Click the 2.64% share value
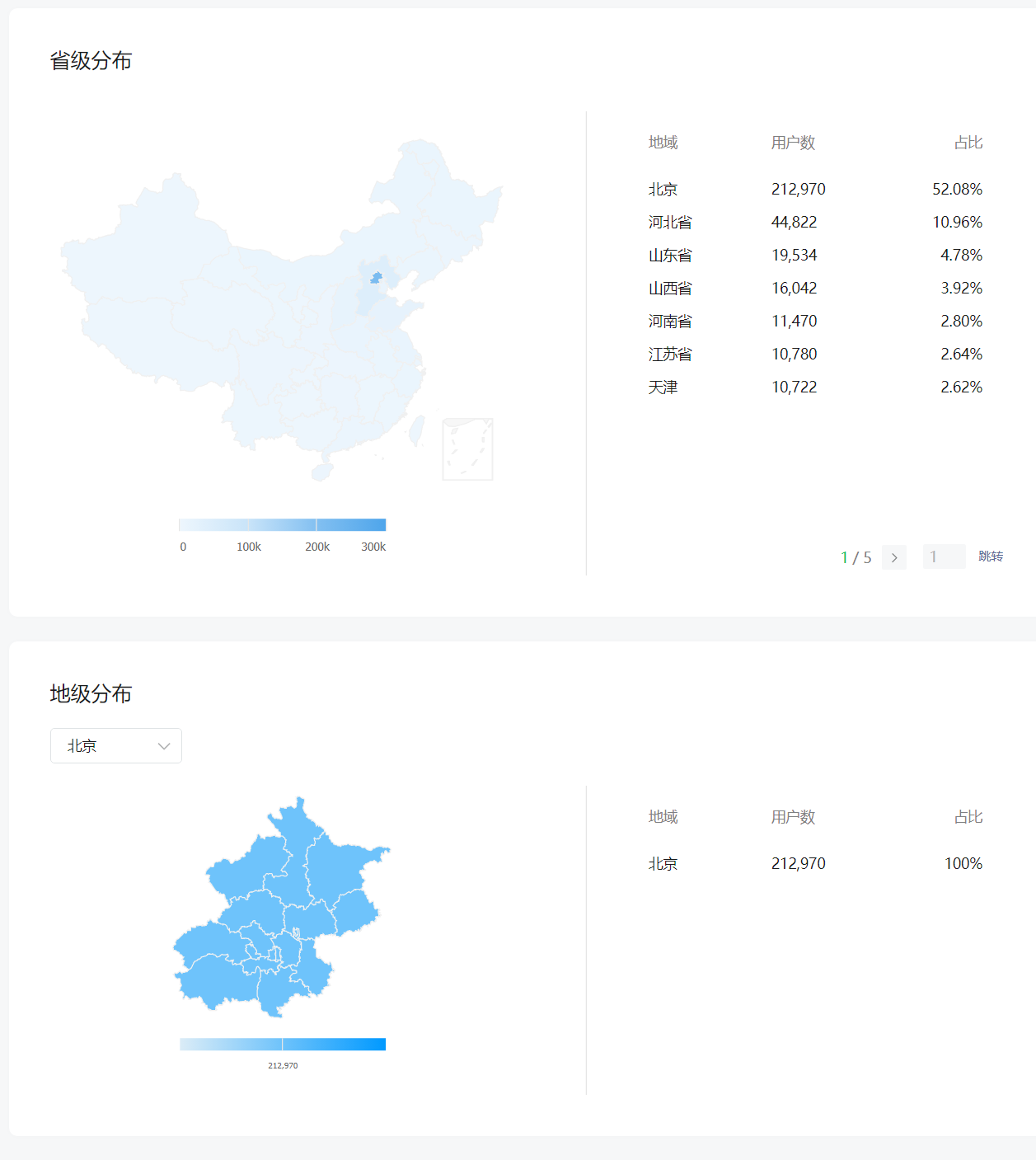The height and width of the screenshot is (1160, 1036). pos(961,354)
